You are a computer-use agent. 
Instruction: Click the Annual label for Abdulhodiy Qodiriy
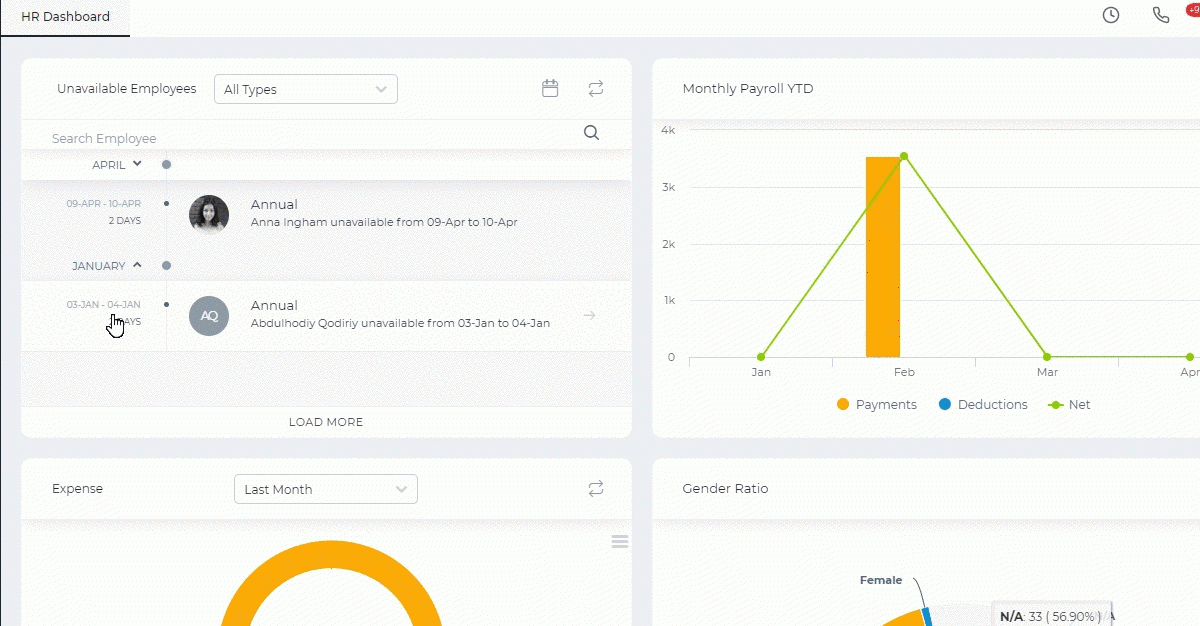pos(274,305)
